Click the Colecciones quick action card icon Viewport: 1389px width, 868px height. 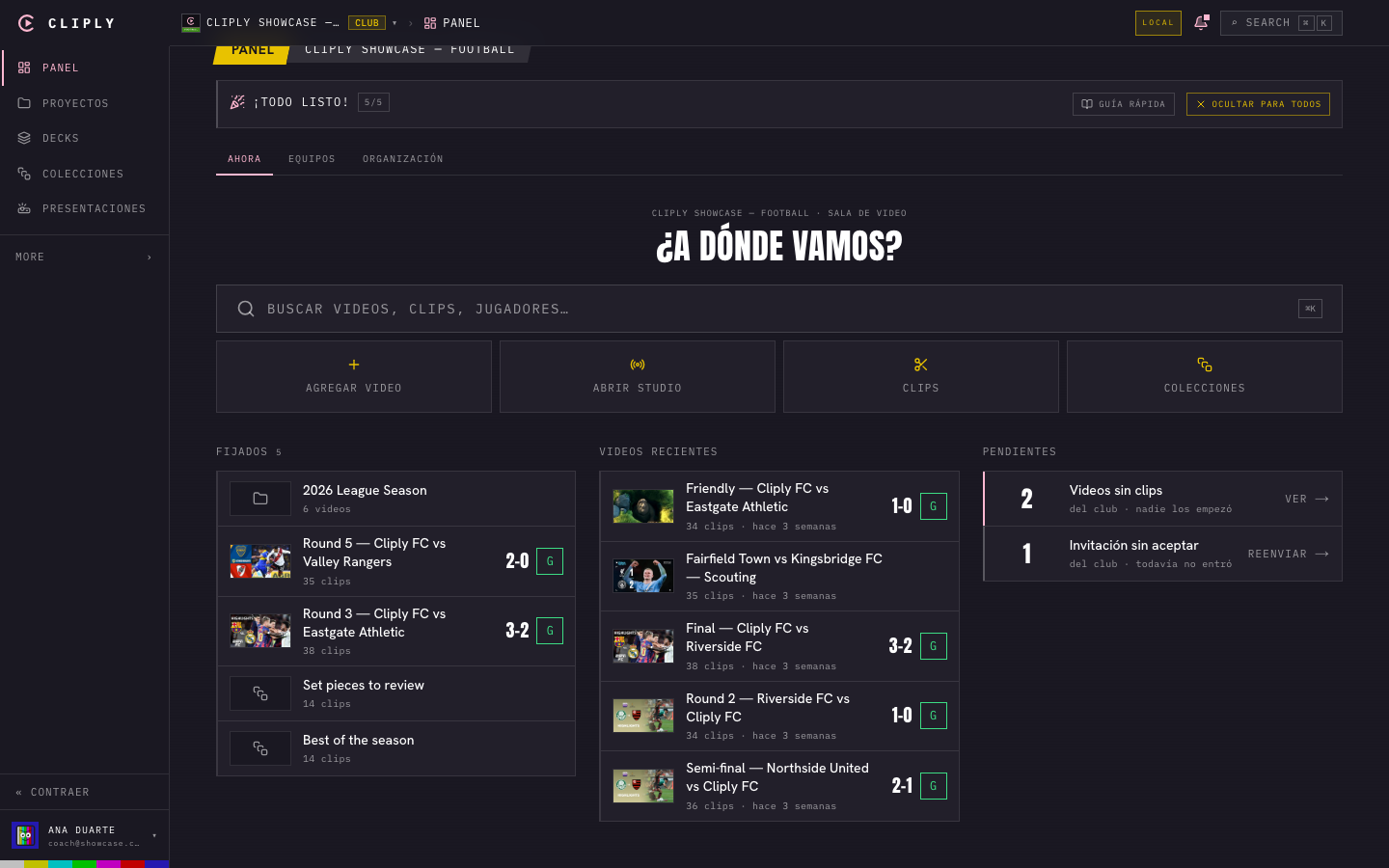pyautogui.click(x=1205, y=365)
